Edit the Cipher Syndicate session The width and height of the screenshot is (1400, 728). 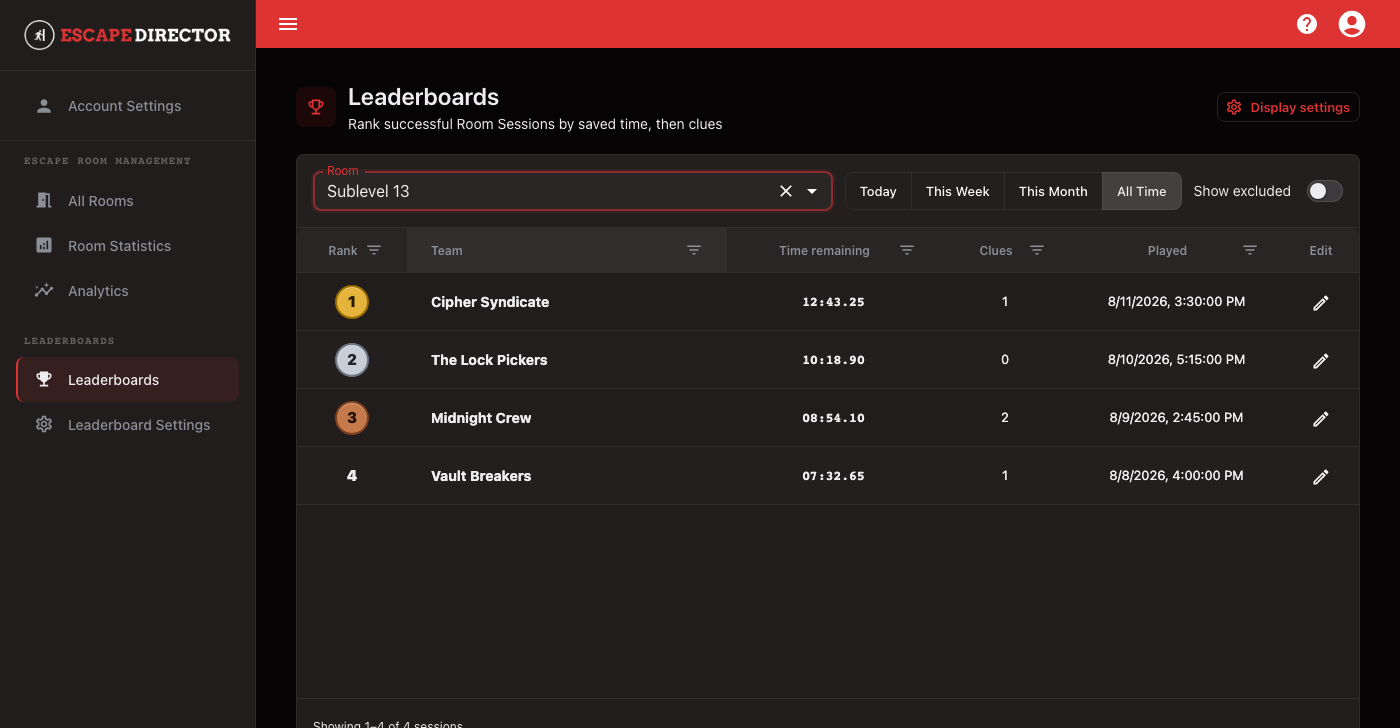1321,303
